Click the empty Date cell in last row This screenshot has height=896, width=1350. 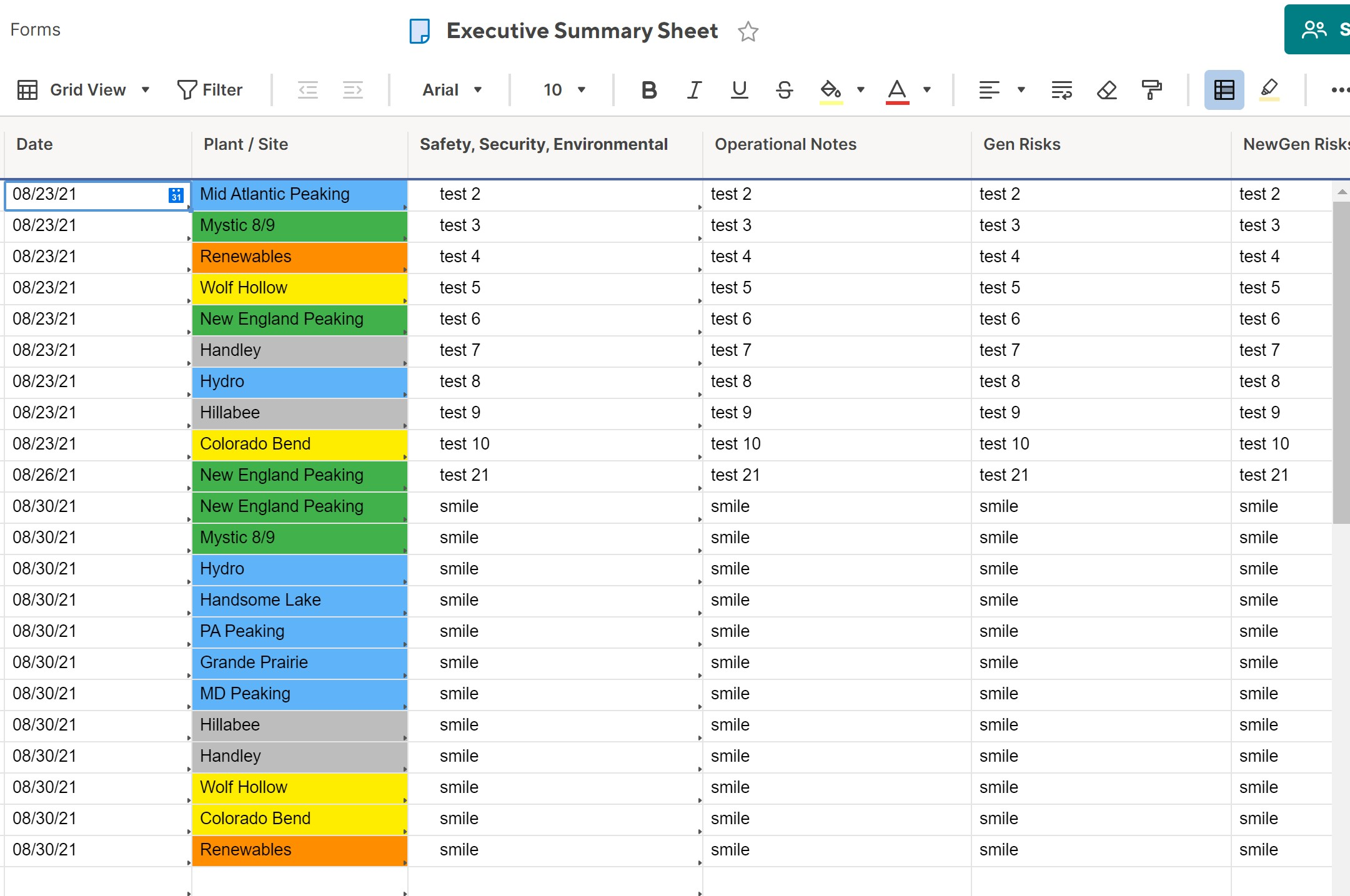pos(97,882)
